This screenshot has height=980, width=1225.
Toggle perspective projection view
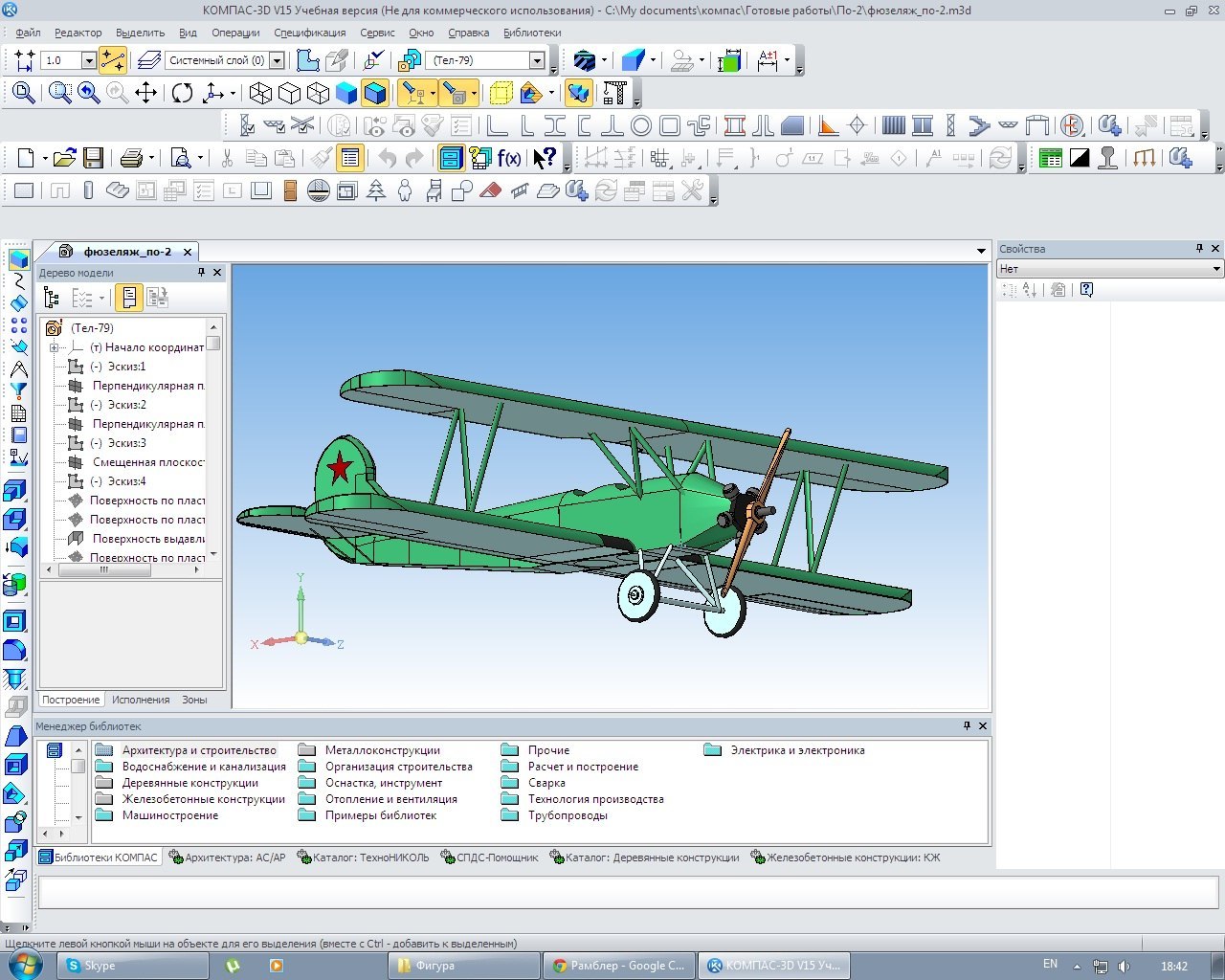[501, 93]
